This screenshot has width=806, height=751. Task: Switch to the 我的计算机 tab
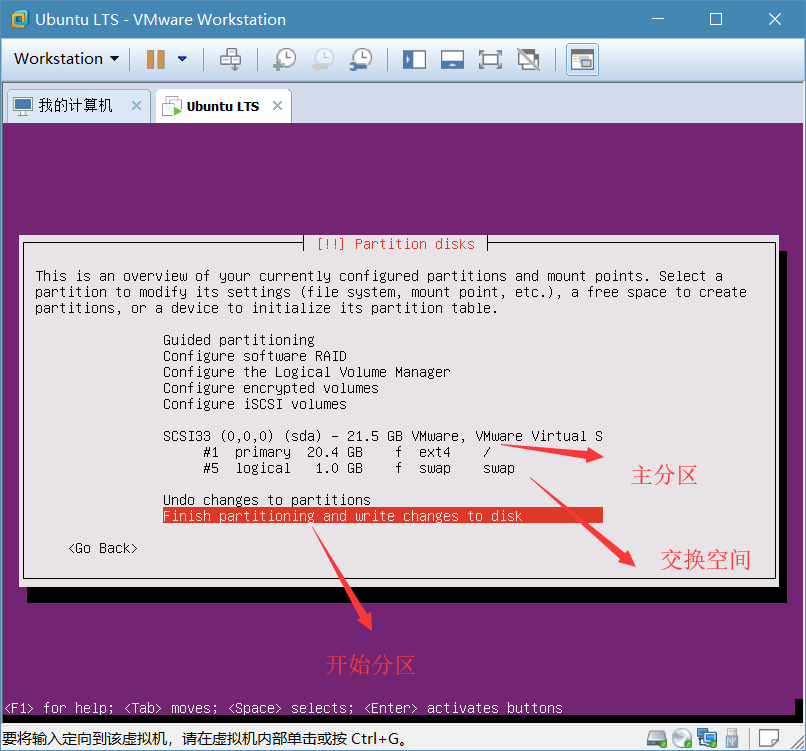coord(75,106)
